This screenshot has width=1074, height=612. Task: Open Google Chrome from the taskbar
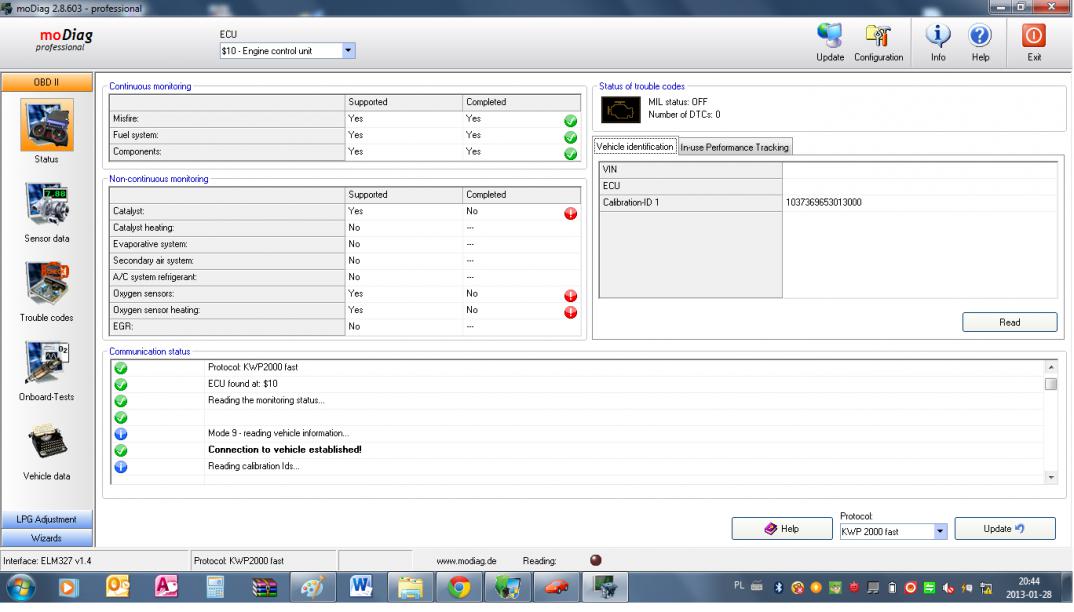[460, 589]
